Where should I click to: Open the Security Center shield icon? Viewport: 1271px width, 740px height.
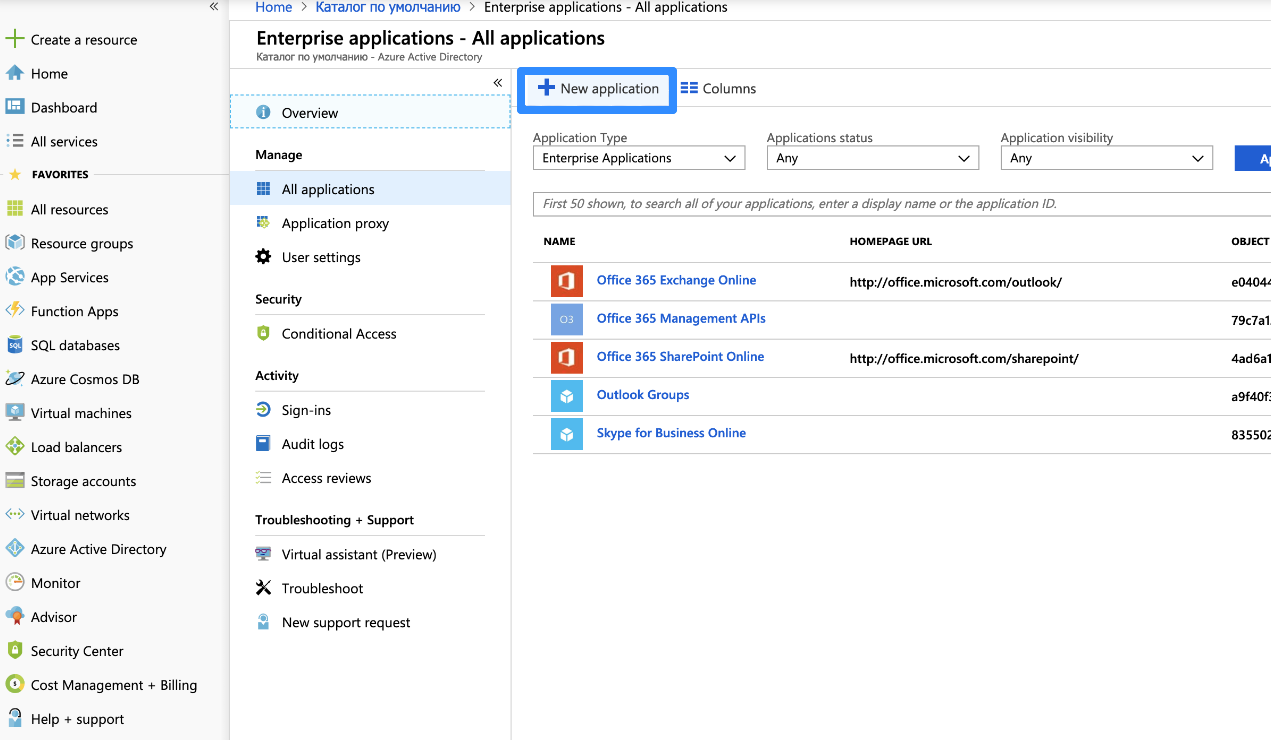pos(14,651)
